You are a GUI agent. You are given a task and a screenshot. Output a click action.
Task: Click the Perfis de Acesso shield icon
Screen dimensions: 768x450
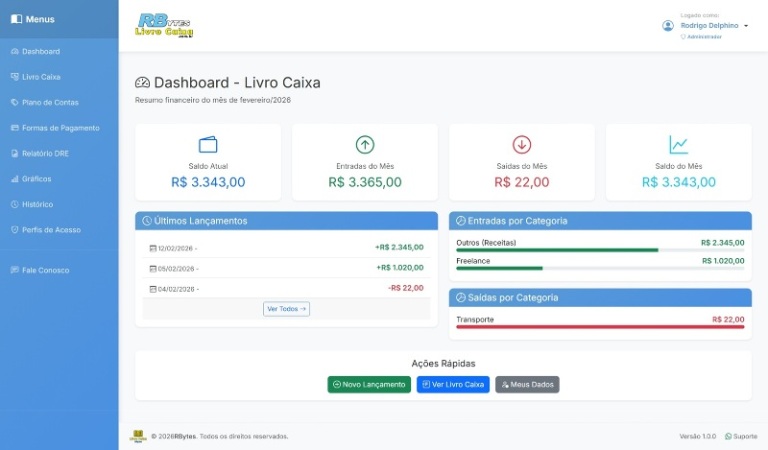[15, 230]
